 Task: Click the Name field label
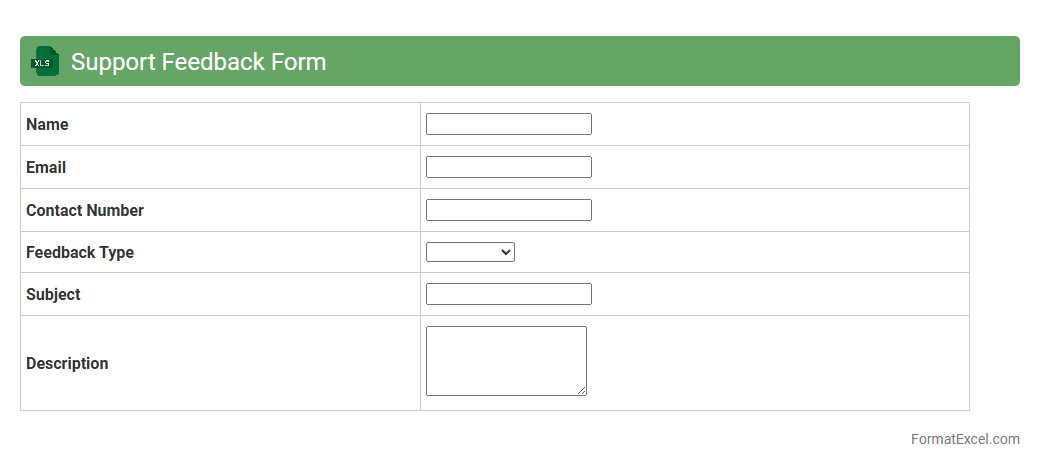click(47, 124)
